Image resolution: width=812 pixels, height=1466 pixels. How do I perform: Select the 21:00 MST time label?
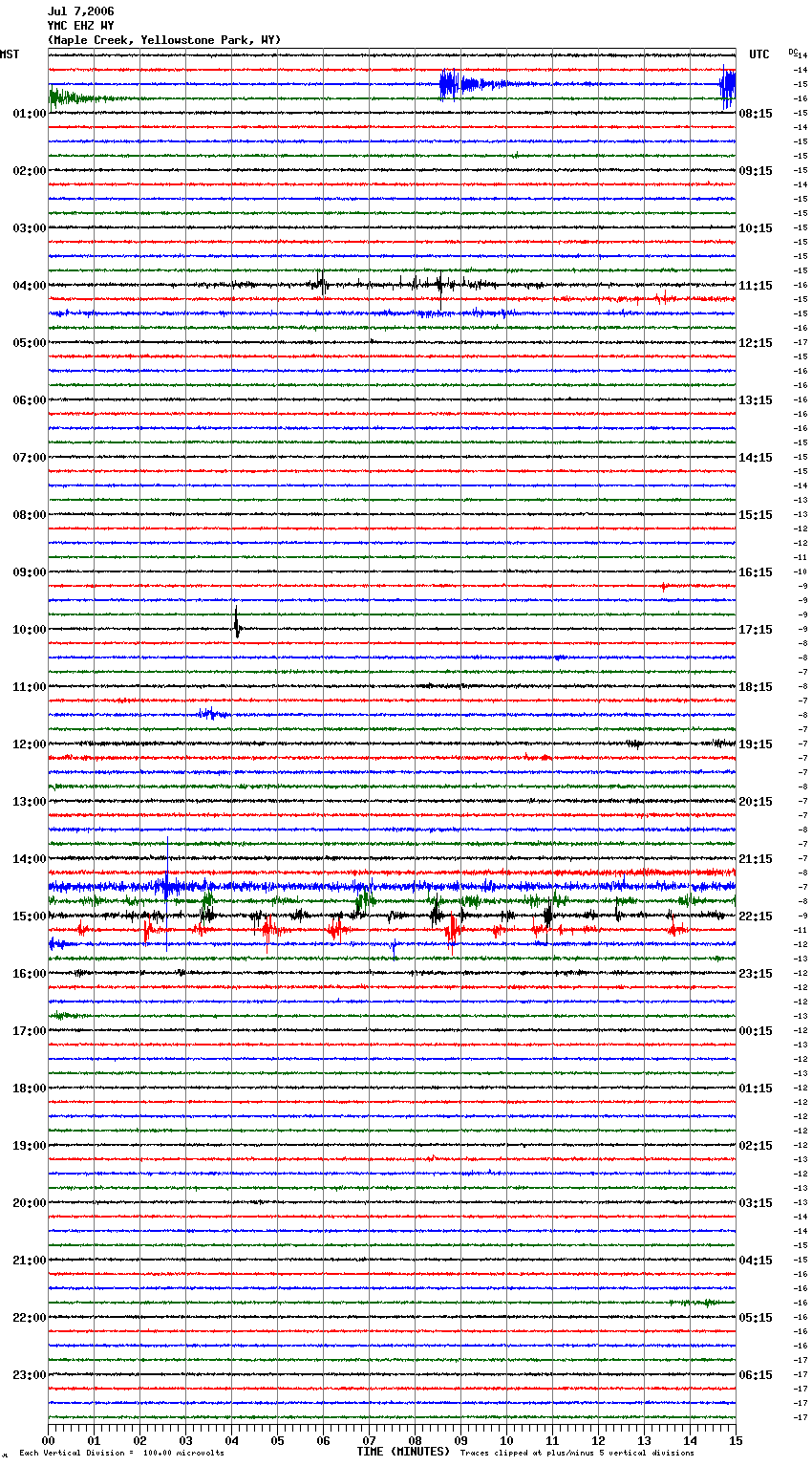pyautogui.click(x=30, y=1261)
